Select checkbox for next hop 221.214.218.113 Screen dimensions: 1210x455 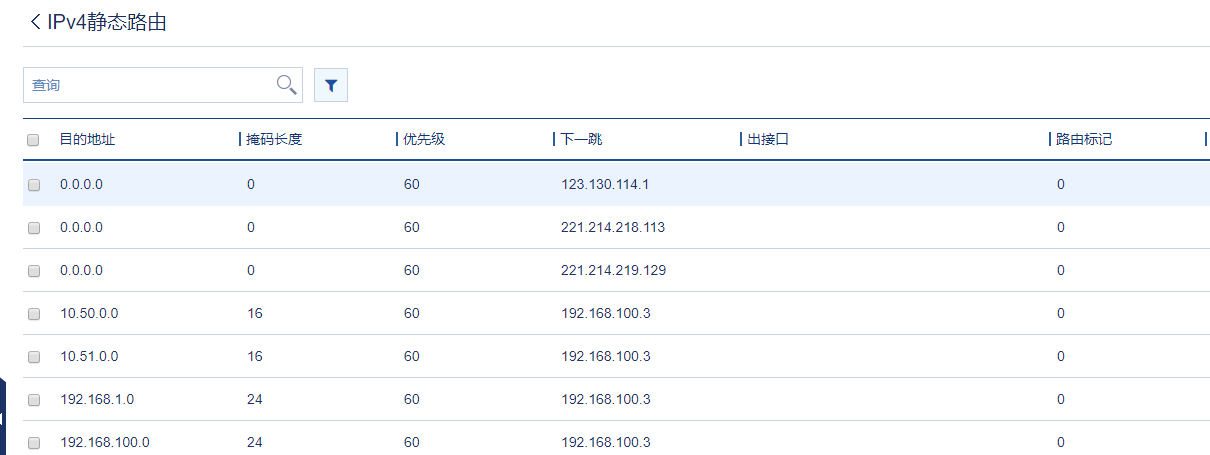pyautogui.click(x=34, y=228)
